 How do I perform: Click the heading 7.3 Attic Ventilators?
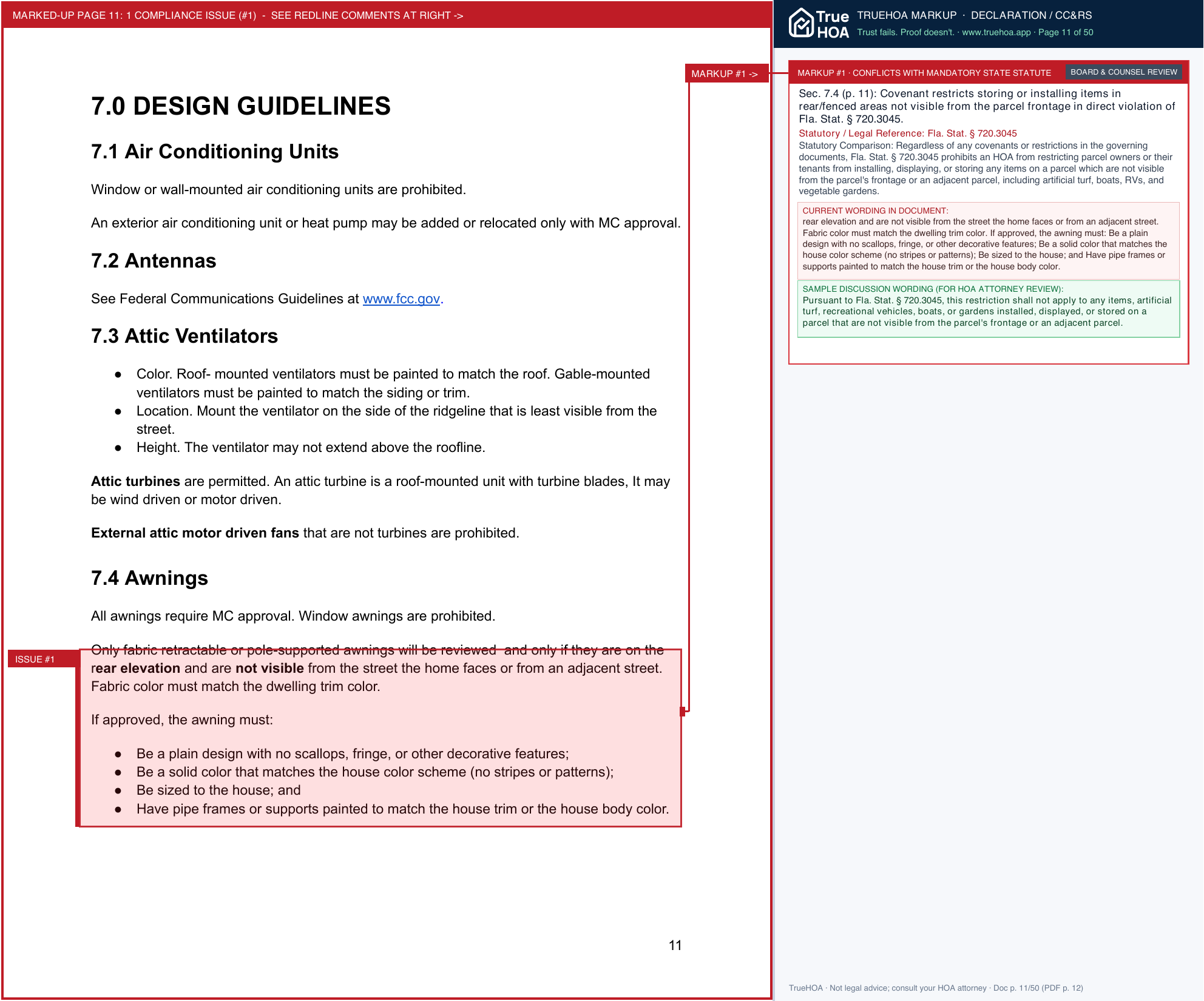(184, 336)
